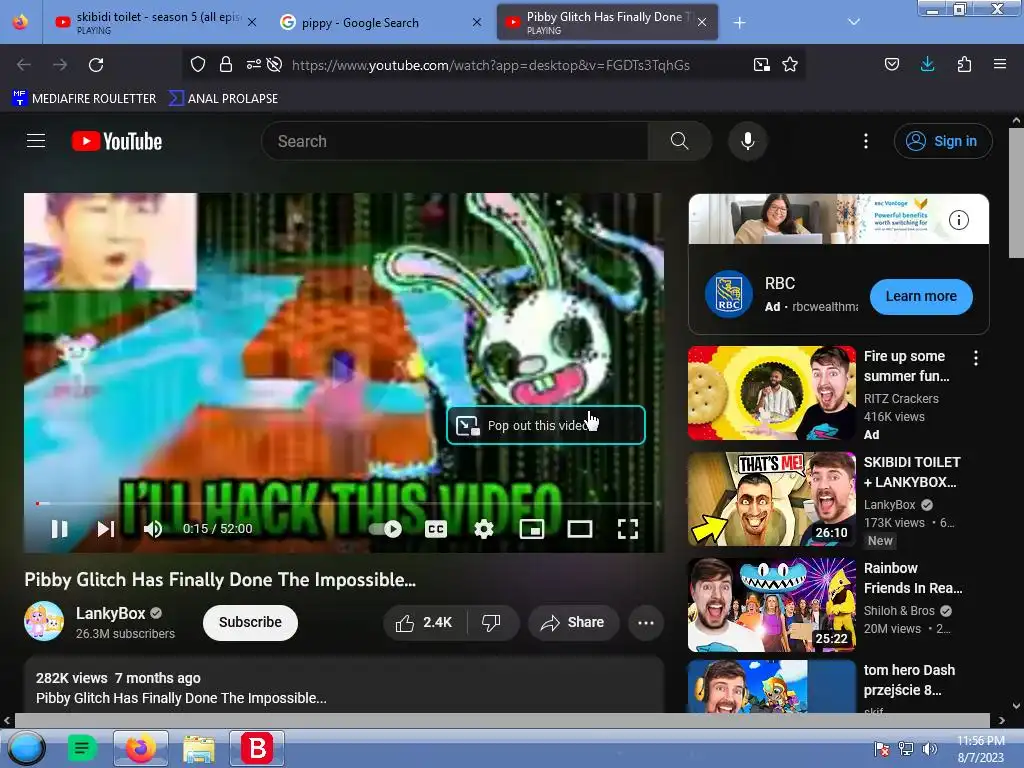Open Rainbow Friends In Real video thumbnail
The width and height of the screenshot is (1024, 768).
click(772, 605)
